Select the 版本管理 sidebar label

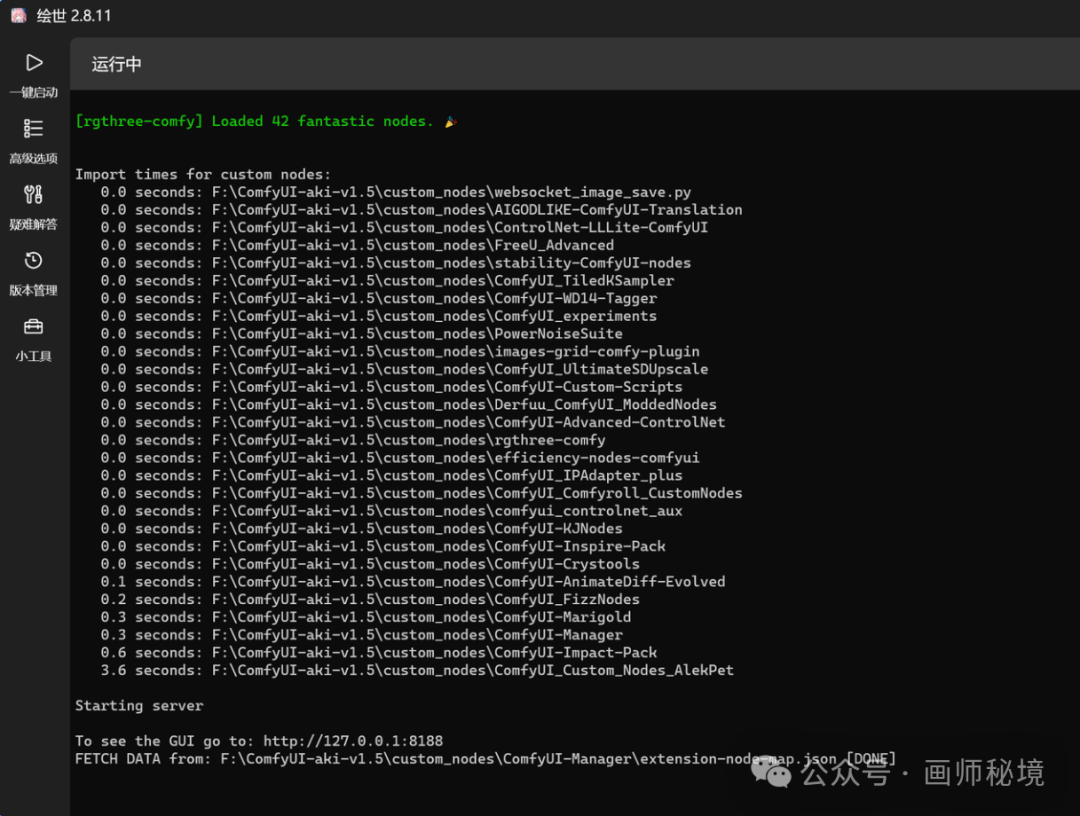point(33,291)
